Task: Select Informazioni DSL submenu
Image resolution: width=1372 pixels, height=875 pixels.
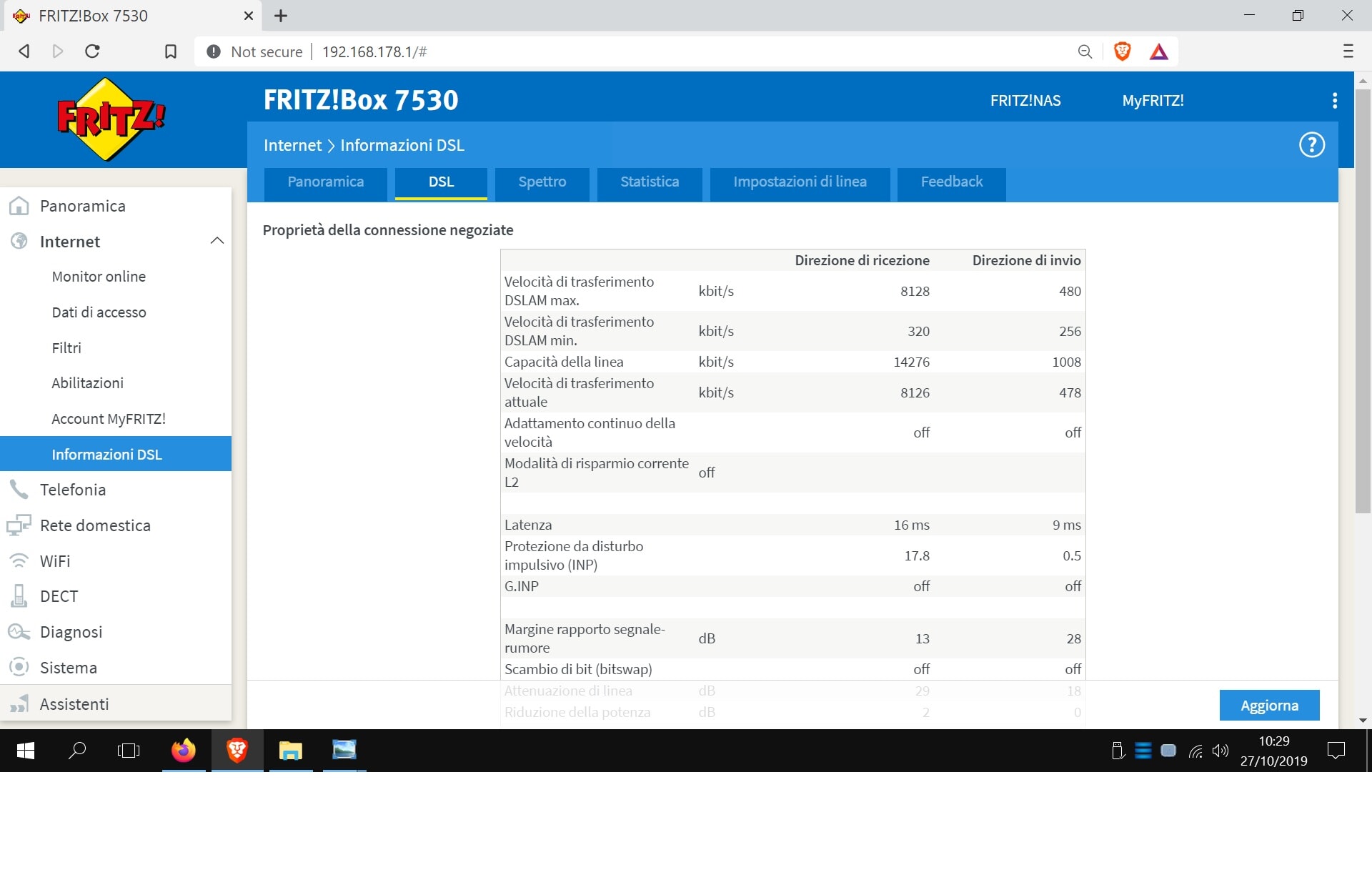Action: click(116, 454)
